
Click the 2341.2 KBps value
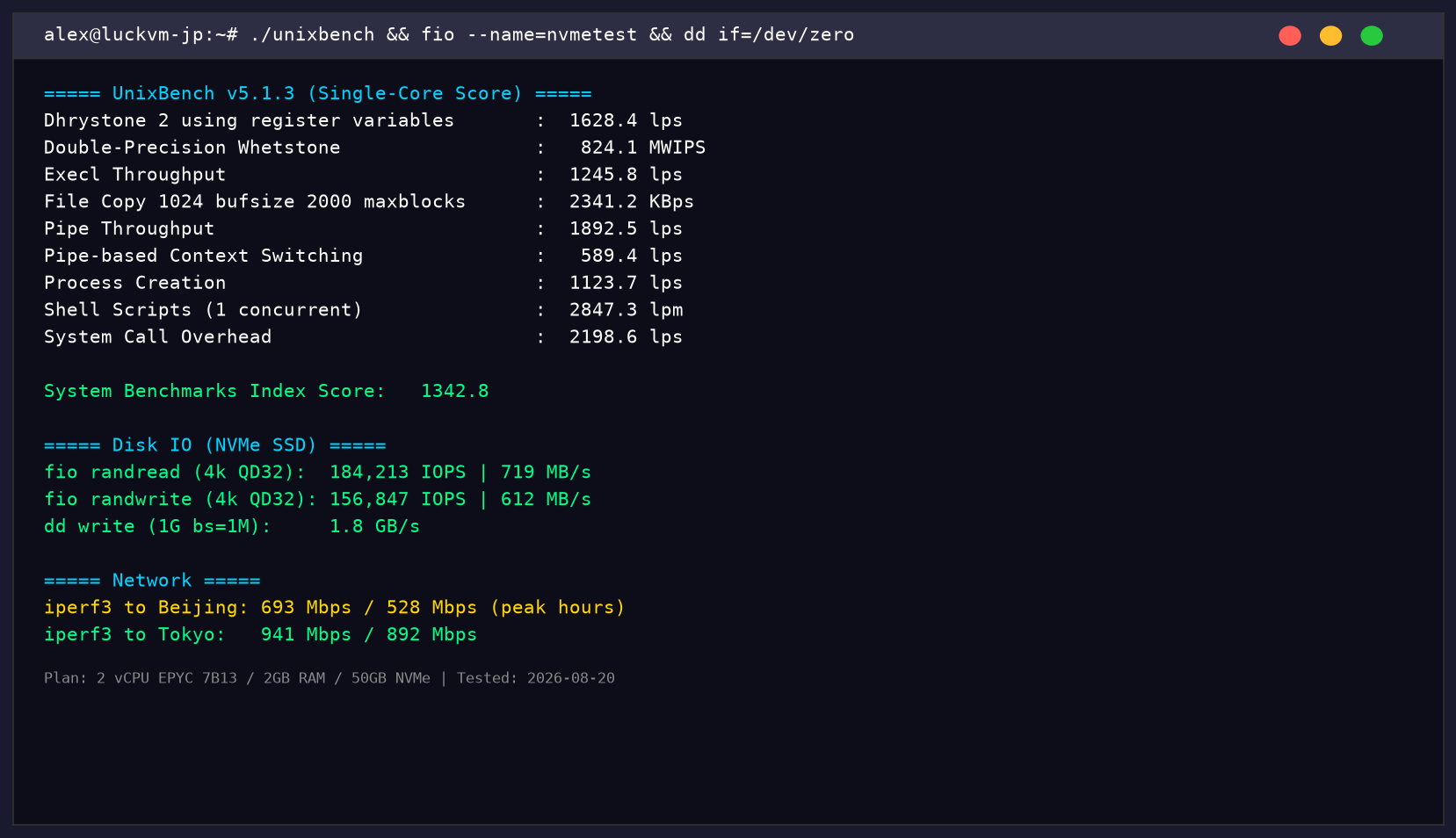tap(632, 202)
